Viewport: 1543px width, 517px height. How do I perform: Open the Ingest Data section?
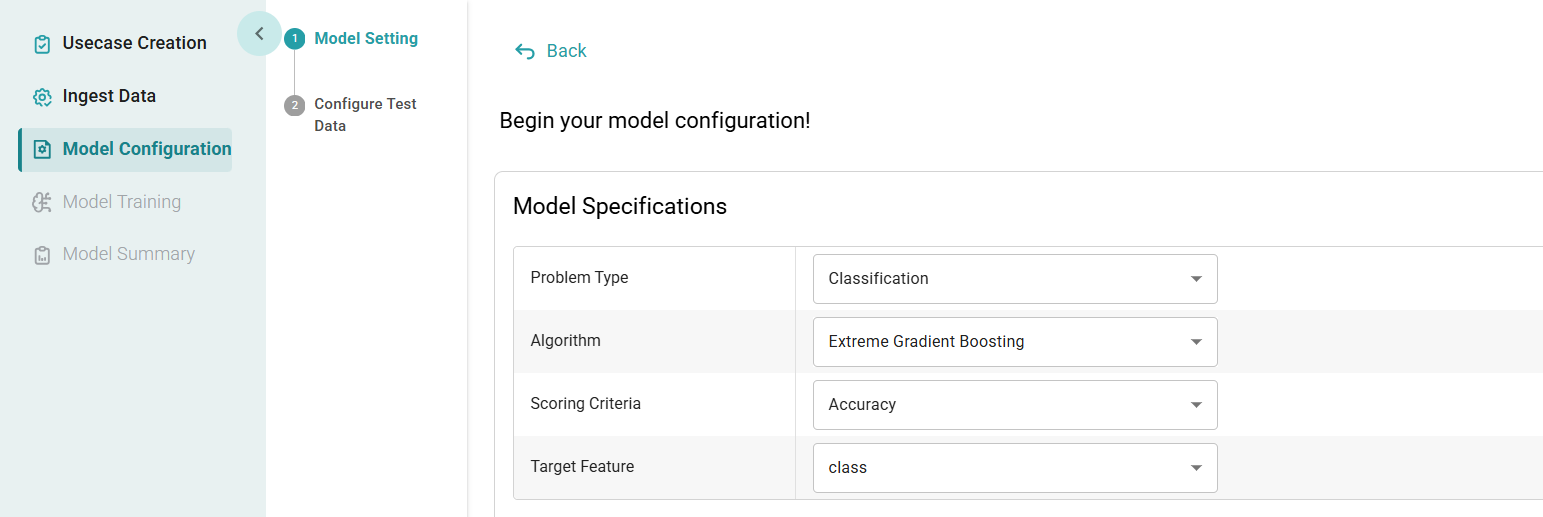pos(109,96)
